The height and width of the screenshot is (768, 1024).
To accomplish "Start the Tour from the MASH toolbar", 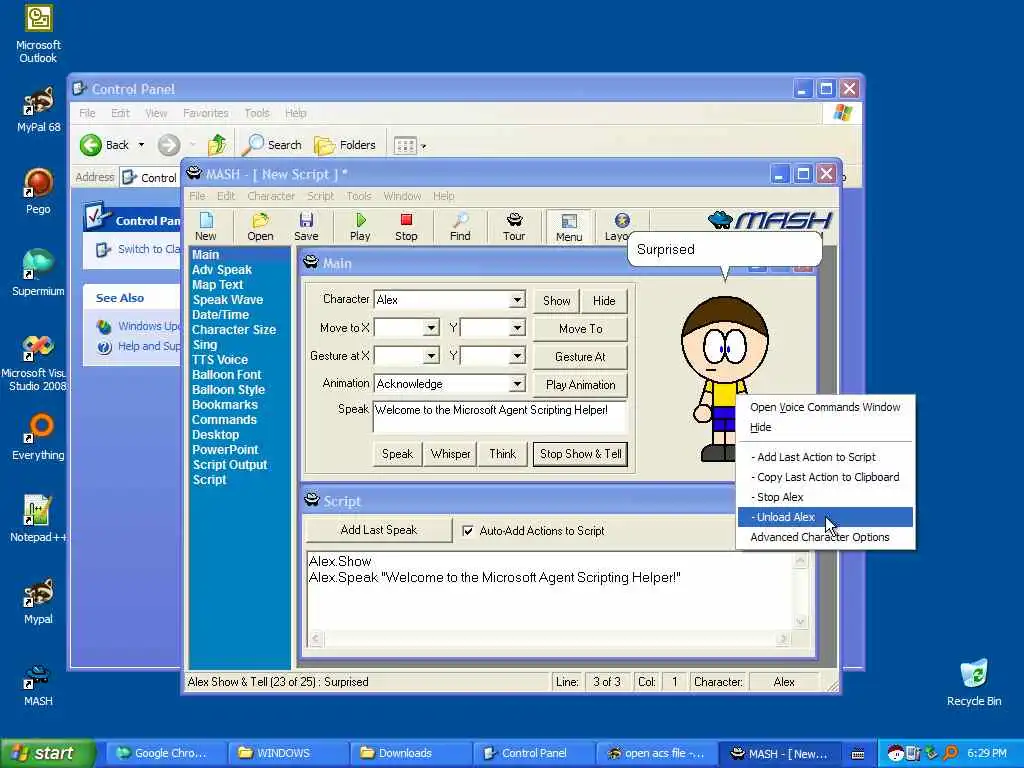I will pyautogui.click(x=514, y=227).
